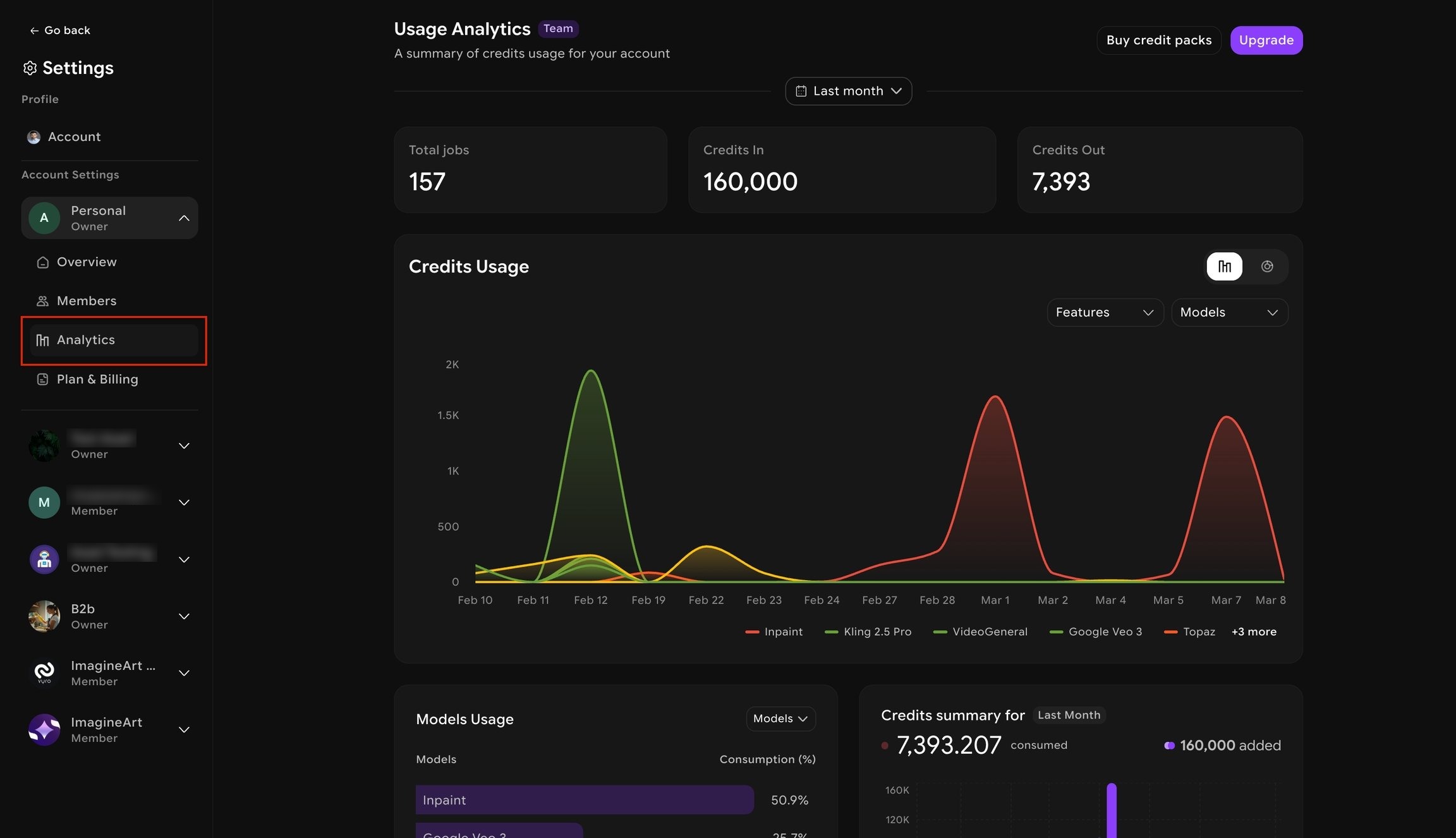
Task: Click the green A avatar for Personal
Action: 44,218
